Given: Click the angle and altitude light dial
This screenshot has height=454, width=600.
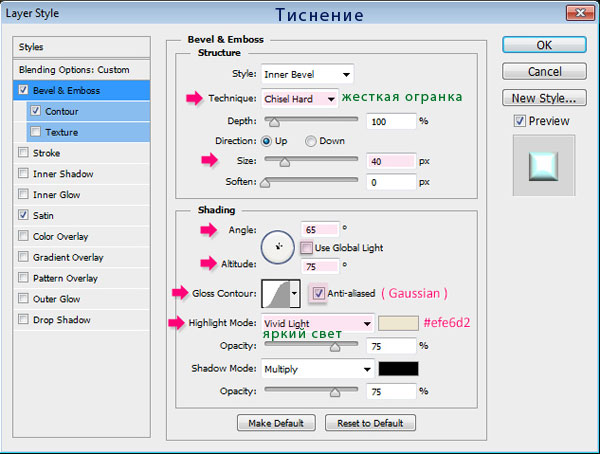Looking at the screenshot, I should (x=278, y=247).
